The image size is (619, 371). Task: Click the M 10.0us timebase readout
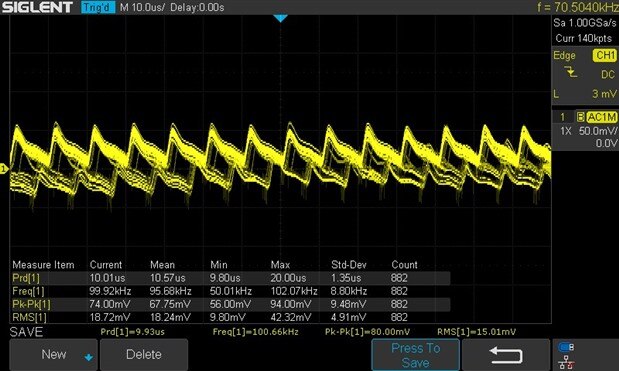pos(143,7)
